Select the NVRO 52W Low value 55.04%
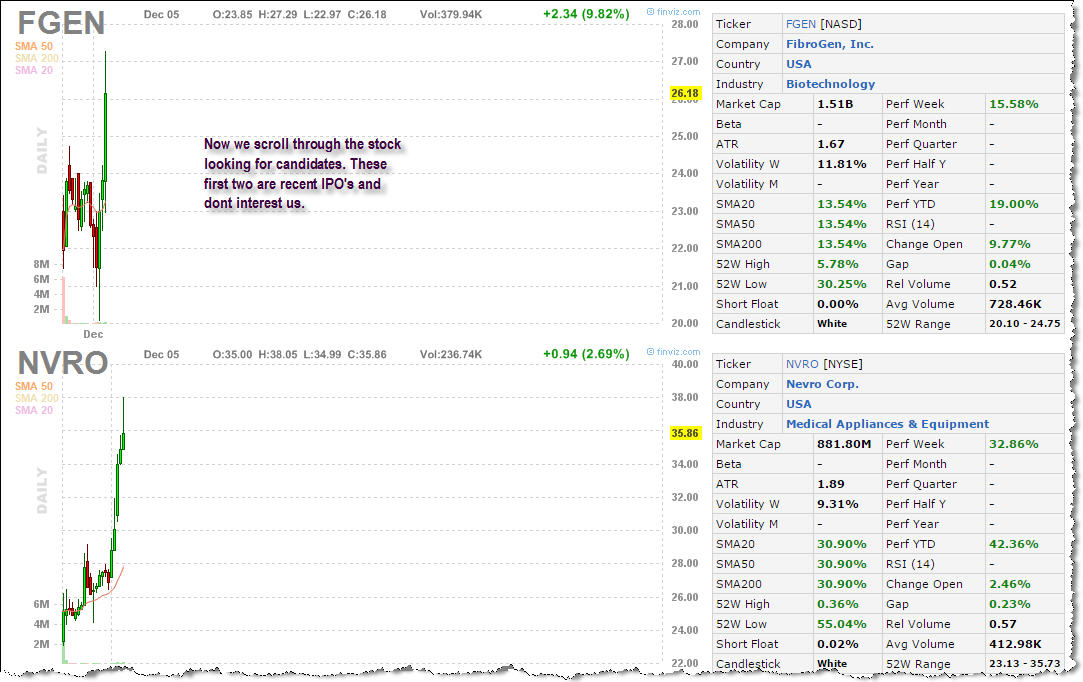The image size is (1083, 682). [x=841, y=625]
